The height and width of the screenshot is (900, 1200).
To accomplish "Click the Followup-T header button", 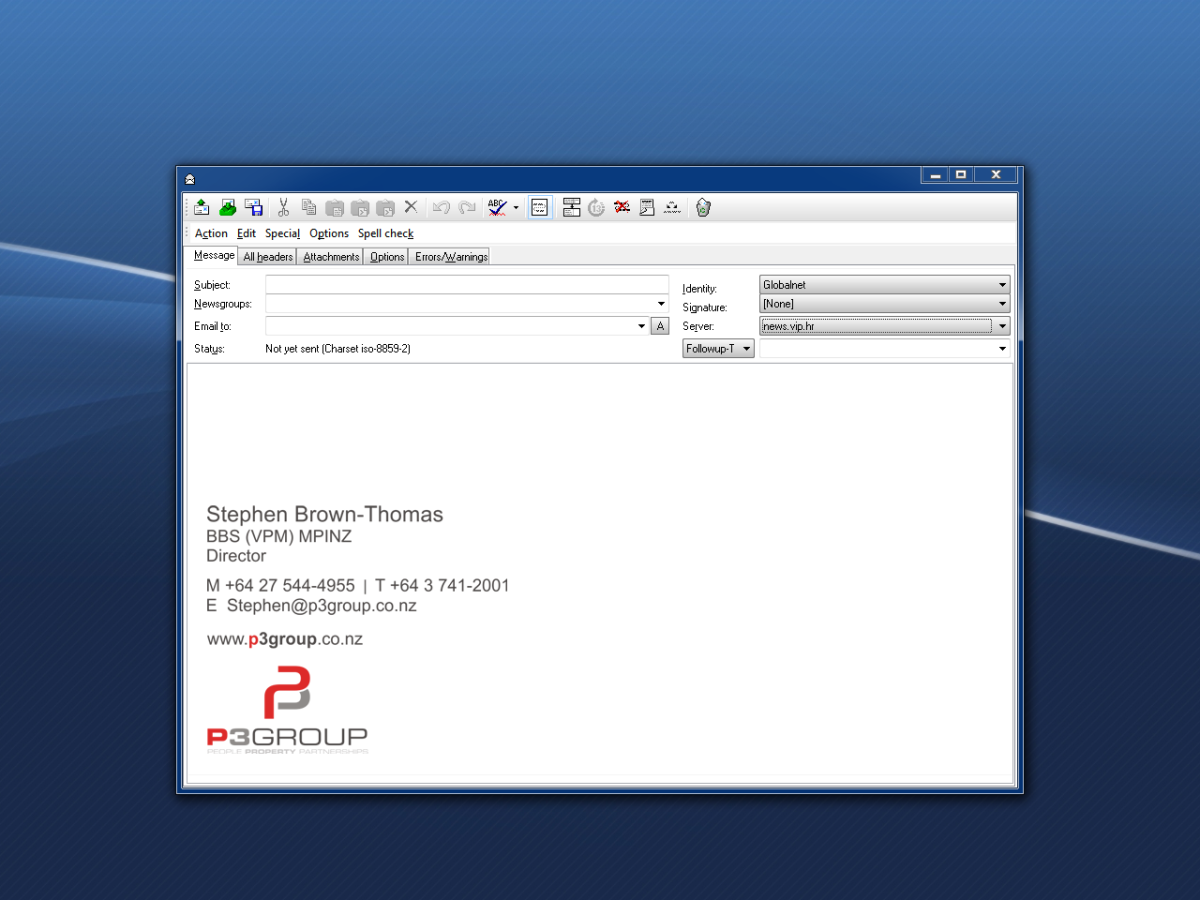I will point(718,349).
